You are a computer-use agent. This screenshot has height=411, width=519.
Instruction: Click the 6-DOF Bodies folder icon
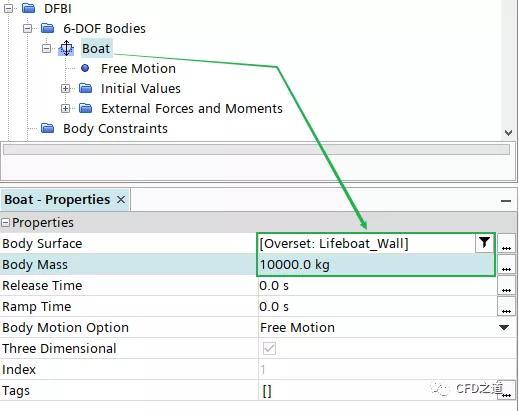pyautogui.click(x=48, y=28)
